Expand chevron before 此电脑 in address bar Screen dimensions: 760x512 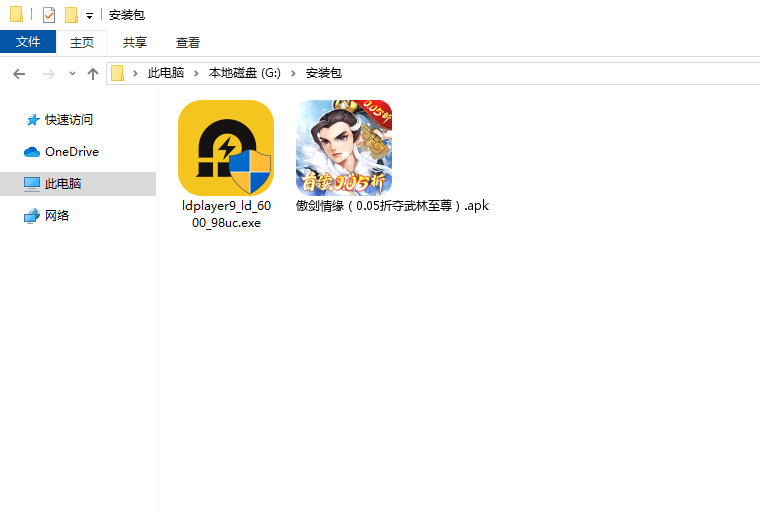(x=135, y=73)
